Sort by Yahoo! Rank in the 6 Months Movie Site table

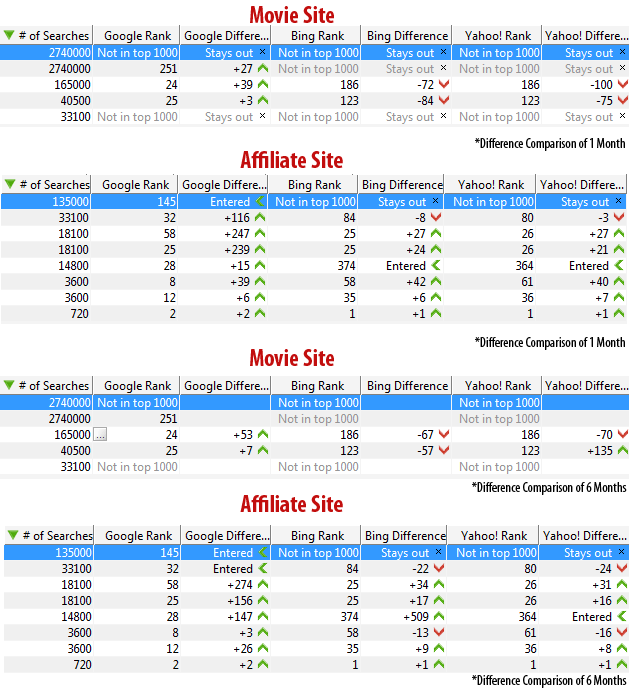(497, 386)
